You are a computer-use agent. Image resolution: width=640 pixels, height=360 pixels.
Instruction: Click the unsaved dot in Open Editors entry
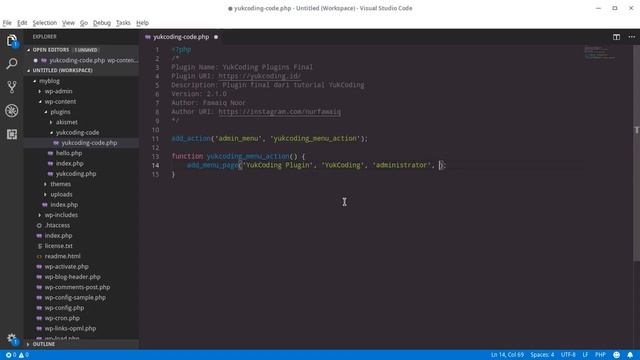[x=36, y=60]
